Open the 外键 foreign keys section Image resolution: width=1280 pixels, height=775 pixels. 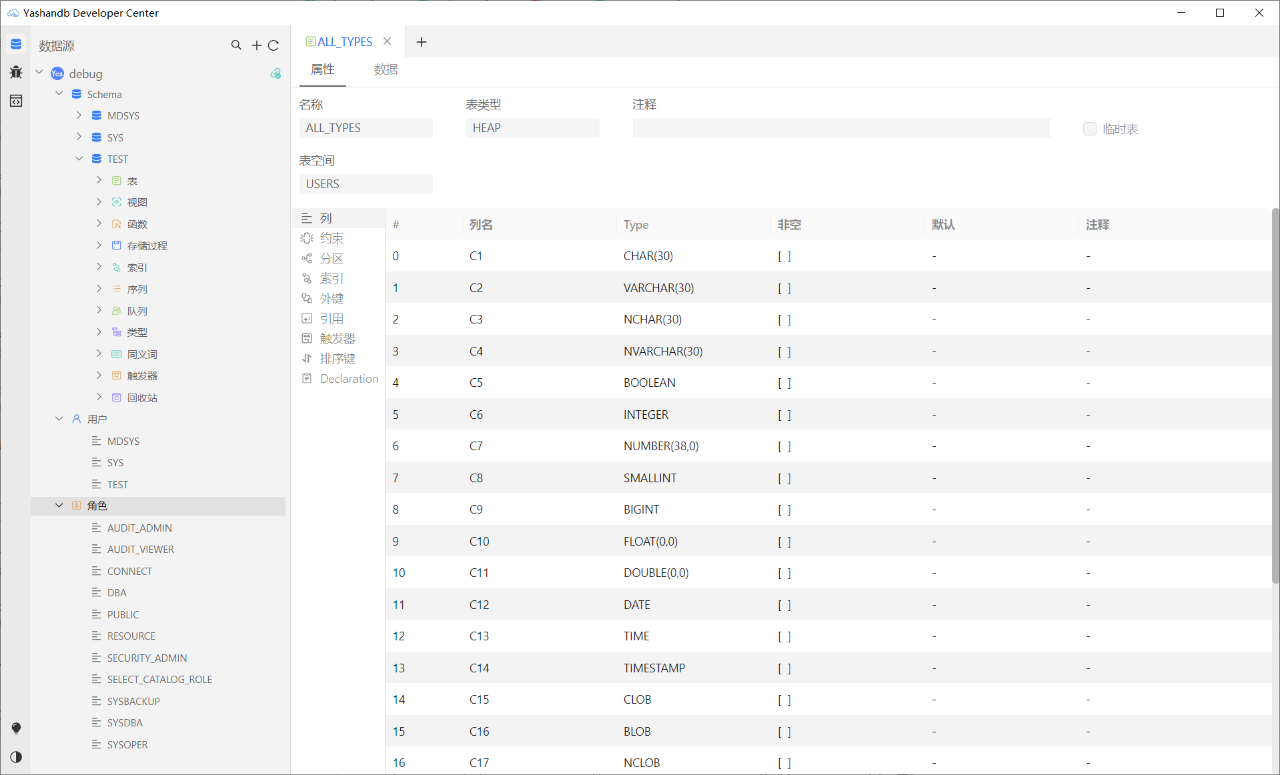(332, 298)
